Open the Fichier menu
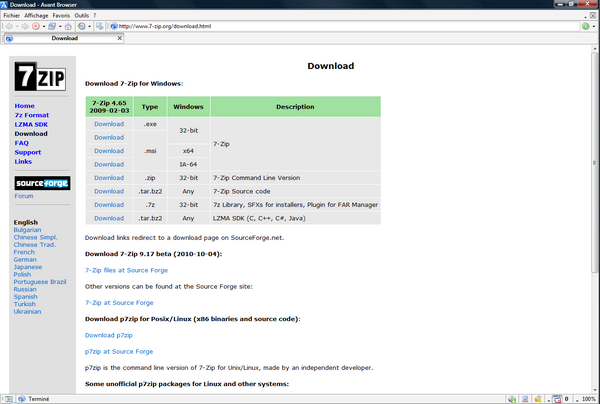 [x=11, y=15]
